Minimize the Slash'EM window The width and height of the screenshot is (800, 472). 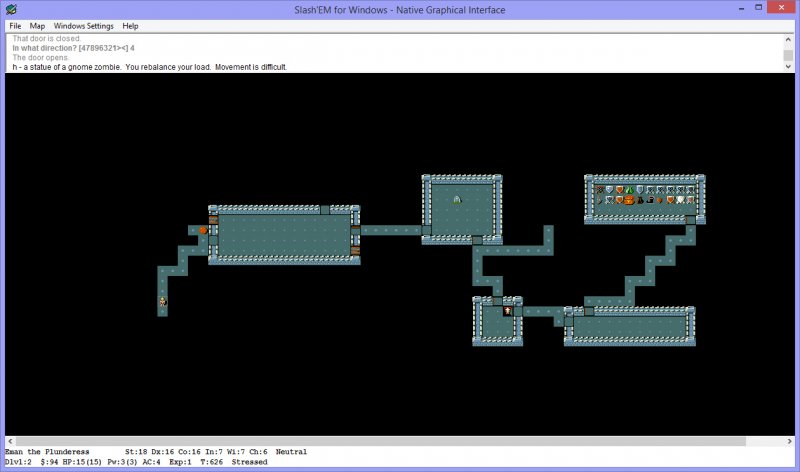[x=741, y=8]
